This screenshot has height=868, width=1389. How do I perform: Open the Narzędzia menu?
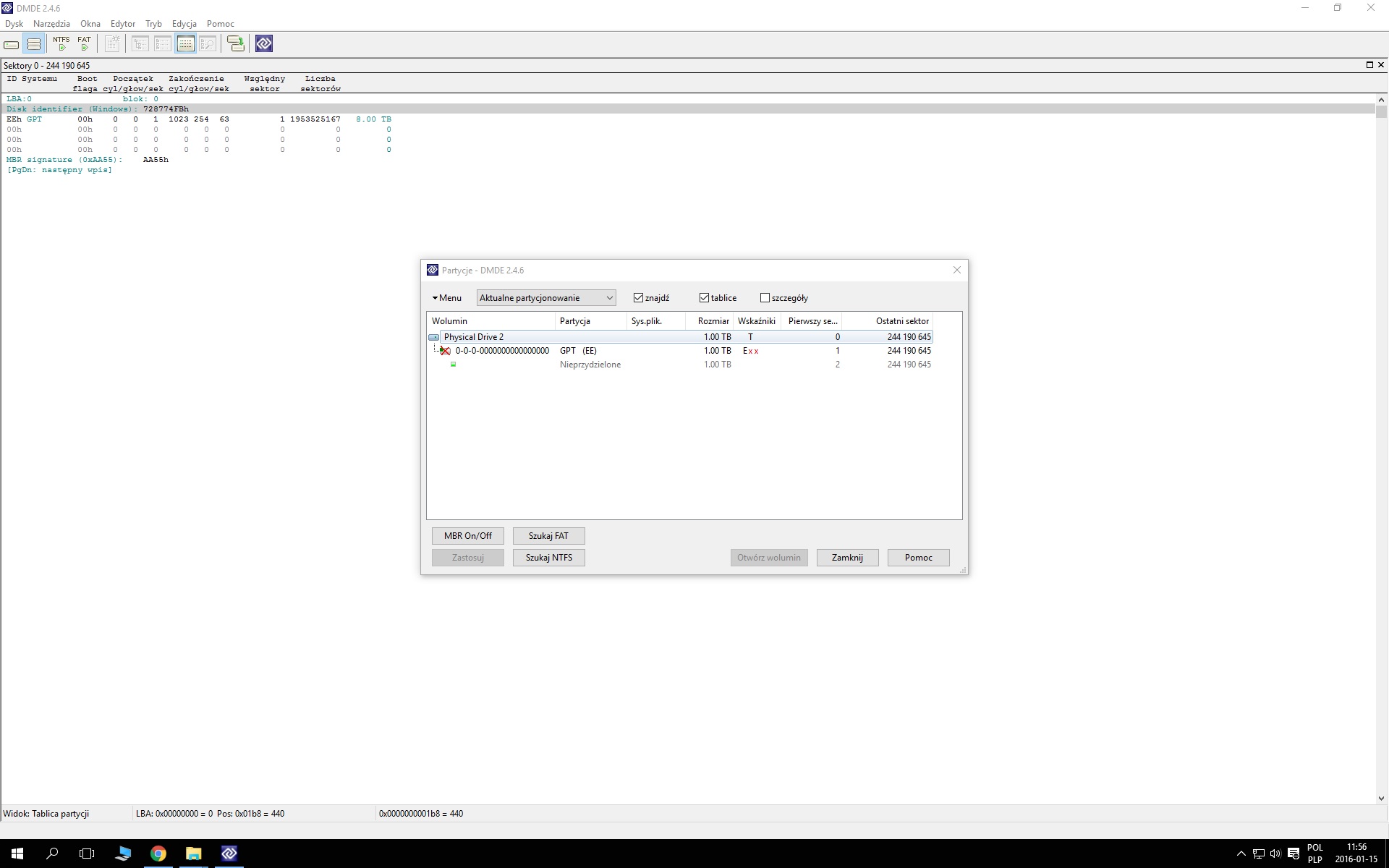coord(51,24)
